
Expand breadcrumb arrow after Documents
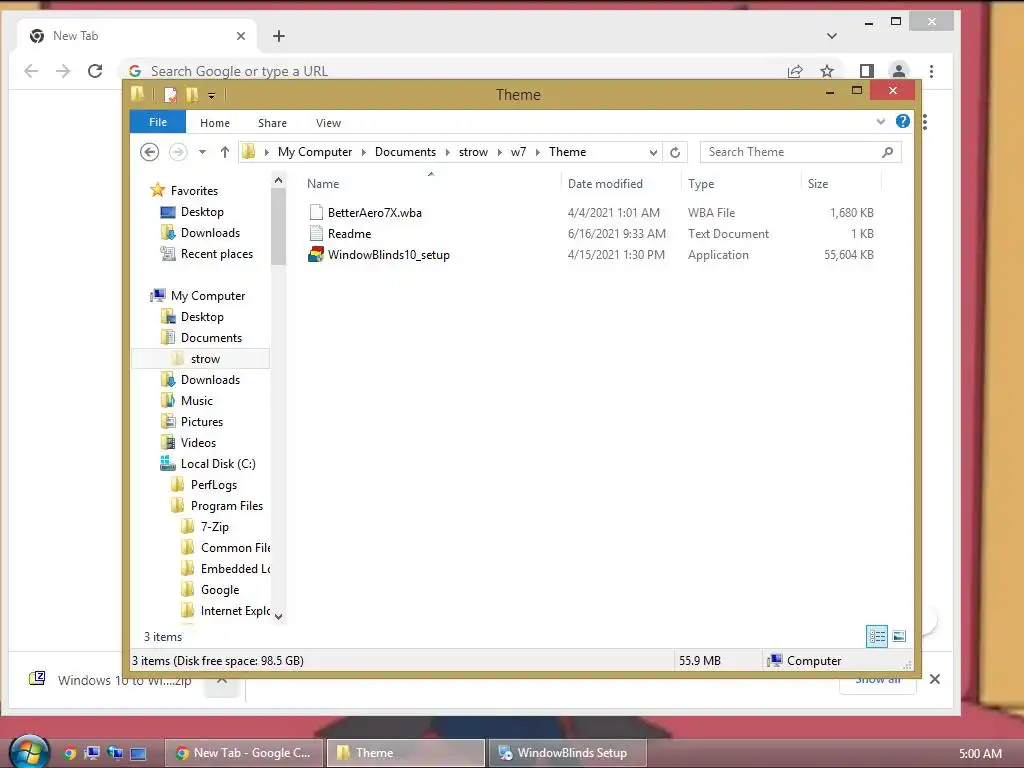click(x=447, y=152)
